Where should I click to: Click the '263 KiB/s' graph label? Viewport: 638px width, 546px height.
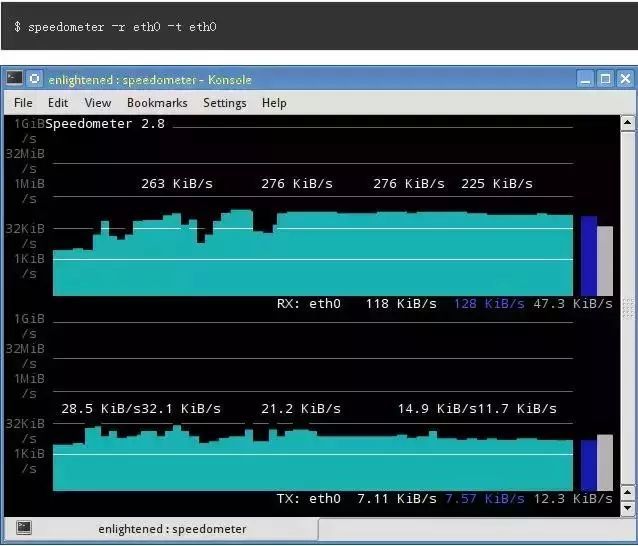pyautogui.click(x=177, y=184)
